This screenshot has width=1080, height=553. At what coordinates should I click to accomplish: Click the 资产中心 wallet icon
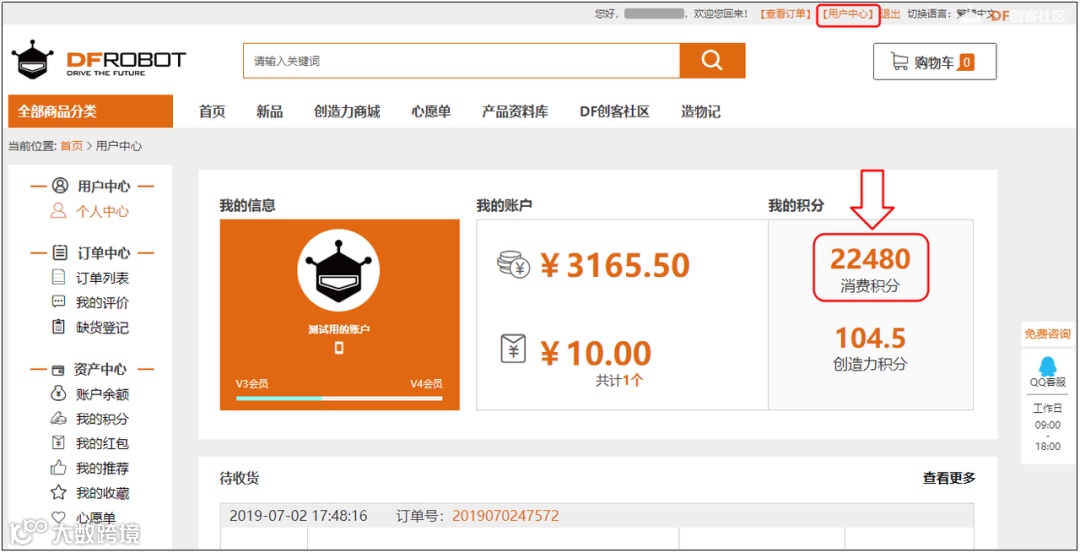[59, 370]
